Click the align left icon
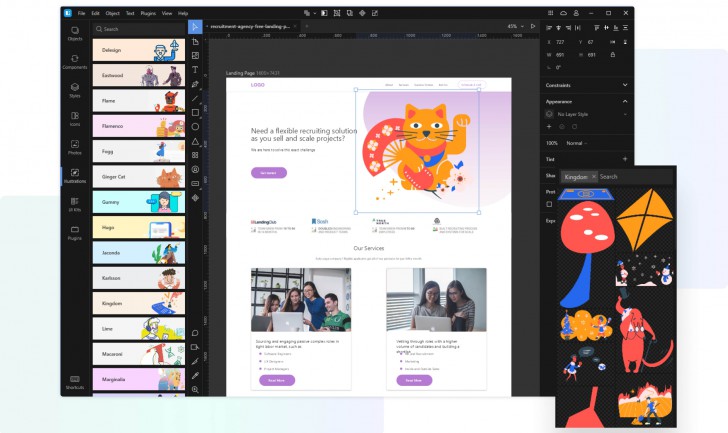The width and height of the screenshot is (728, 433). [549, 28]
